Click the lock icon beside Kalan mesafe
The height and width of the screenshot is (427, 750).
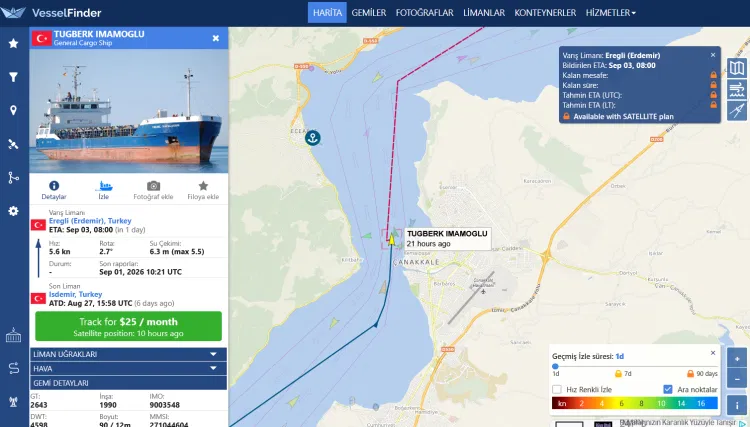point(713,75)
